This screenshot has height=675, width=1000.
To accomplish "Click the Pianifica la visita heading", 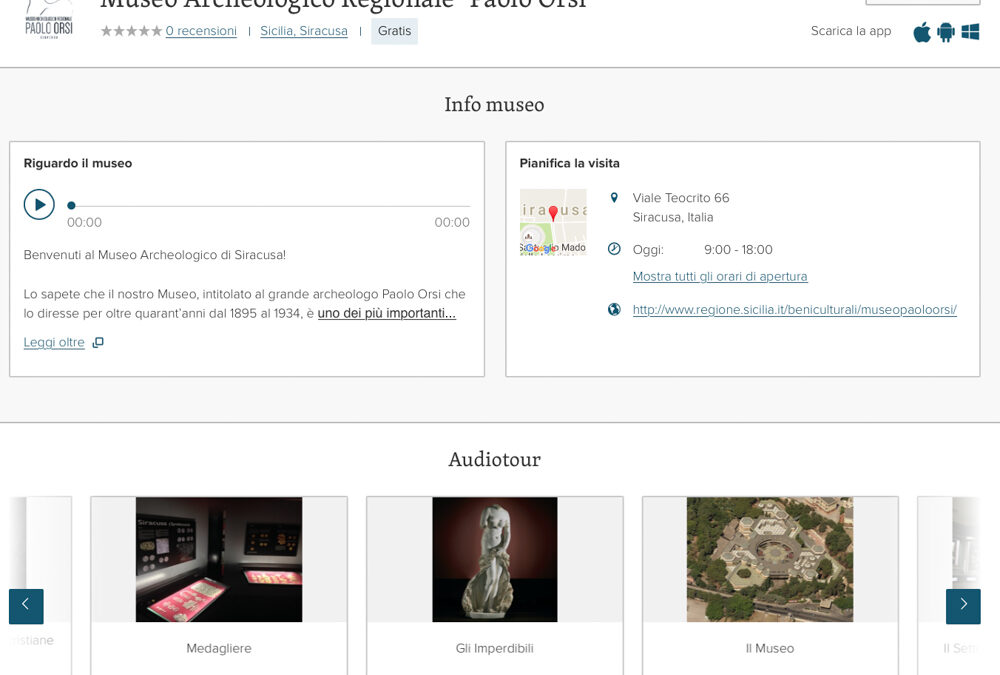I will click(x=570, y=163).
